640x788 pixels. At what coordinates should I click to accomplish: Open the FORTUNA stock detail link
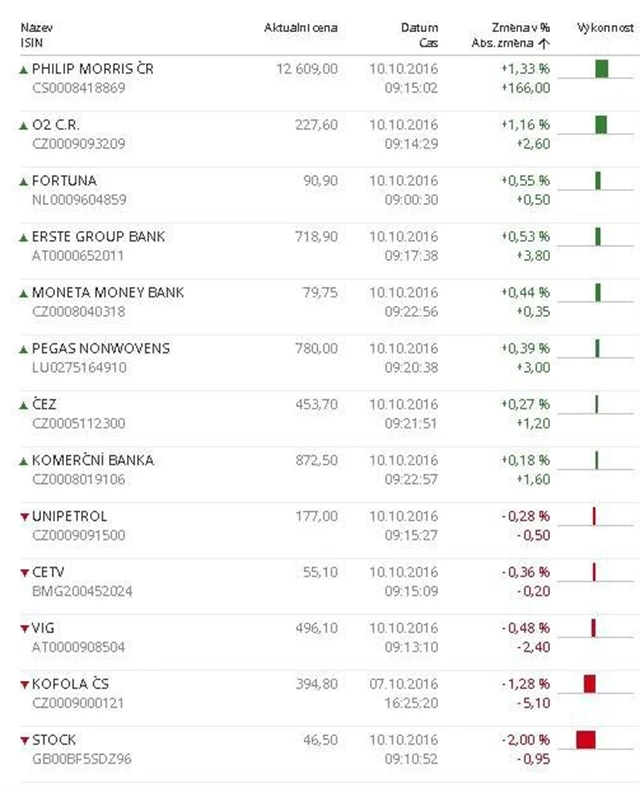pyautogui.click(x=64, y=181)
